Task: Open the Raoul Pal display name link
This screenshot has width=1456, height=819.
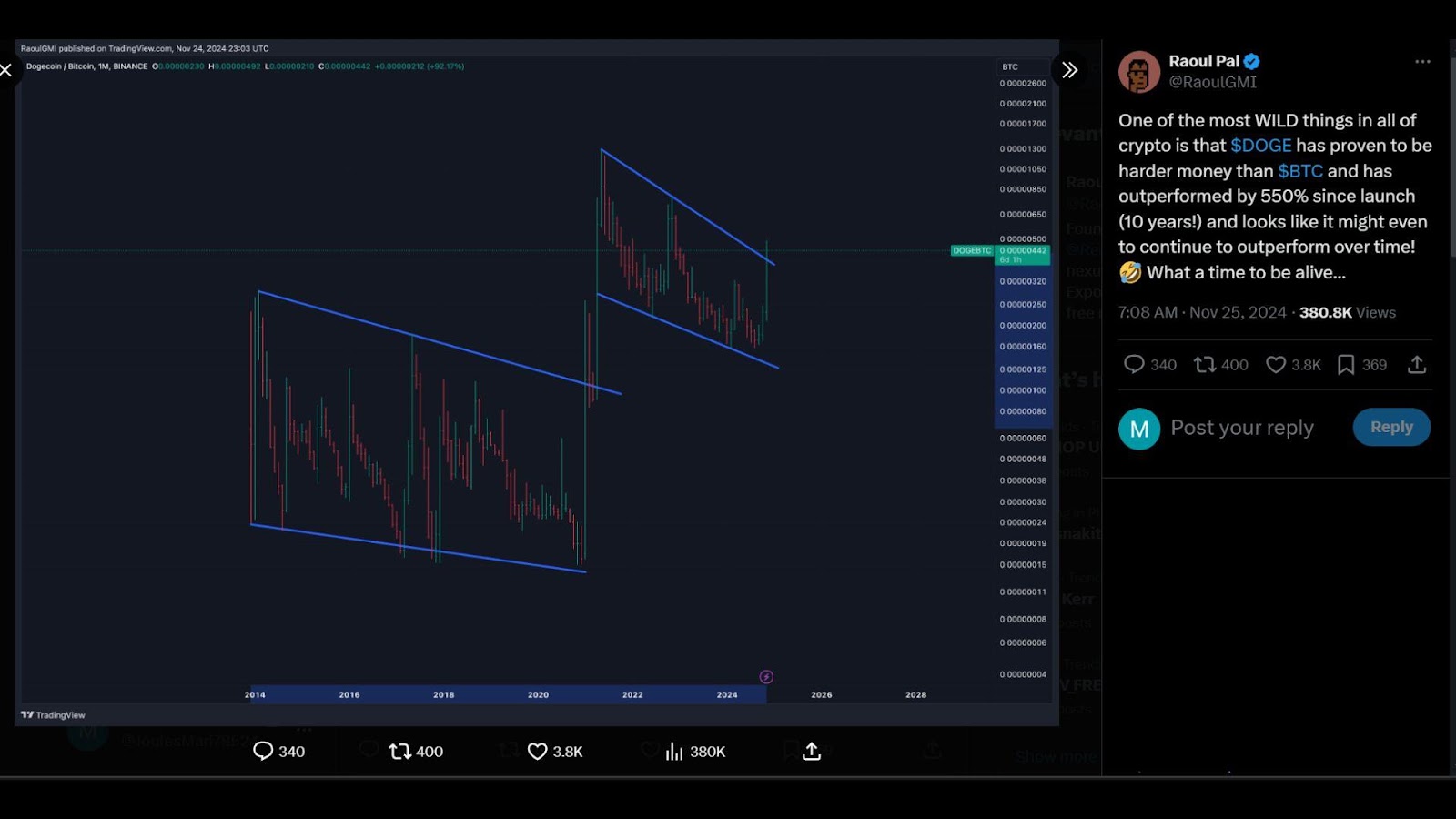Action: click(x=1203, y=61)
